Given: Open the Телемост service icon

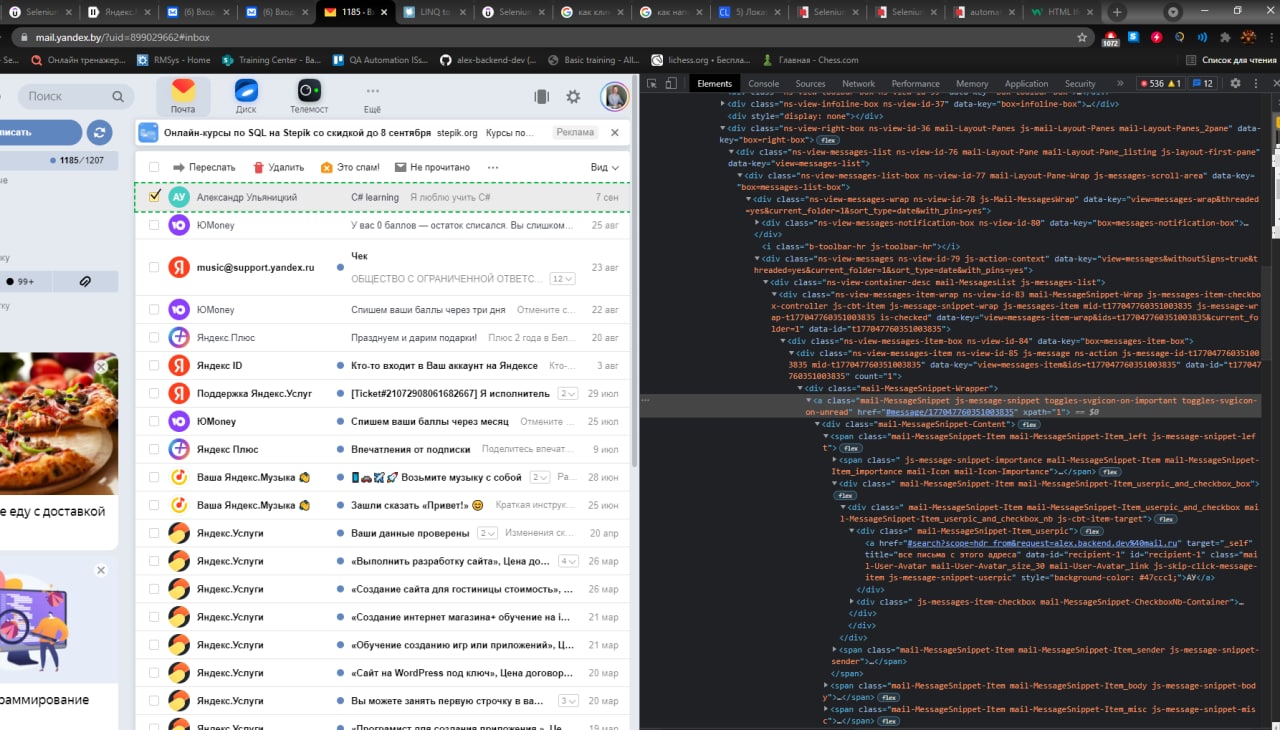Looking at the screenshot, I should click(x=309, y=96).
